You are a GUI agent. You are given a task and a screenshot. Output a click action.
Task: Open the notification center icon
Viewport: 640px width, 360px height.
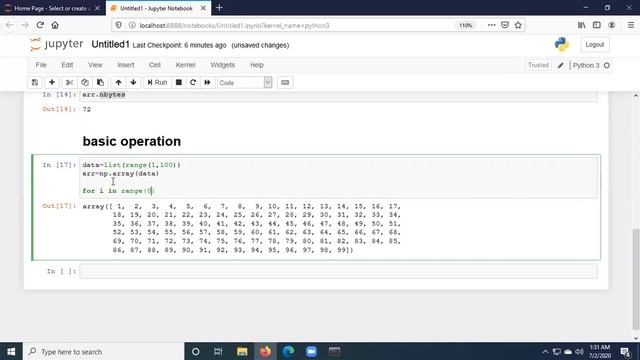[625, 351]
